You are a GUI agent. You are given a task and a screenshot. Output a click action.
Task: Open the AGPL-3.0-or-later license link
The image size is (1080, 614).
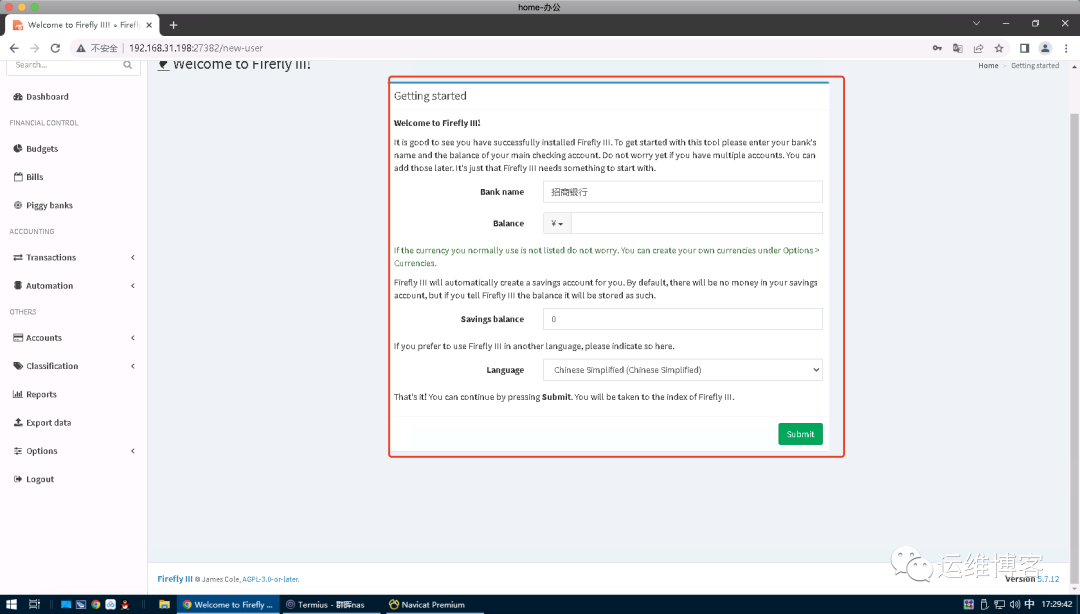coord(271,580)
